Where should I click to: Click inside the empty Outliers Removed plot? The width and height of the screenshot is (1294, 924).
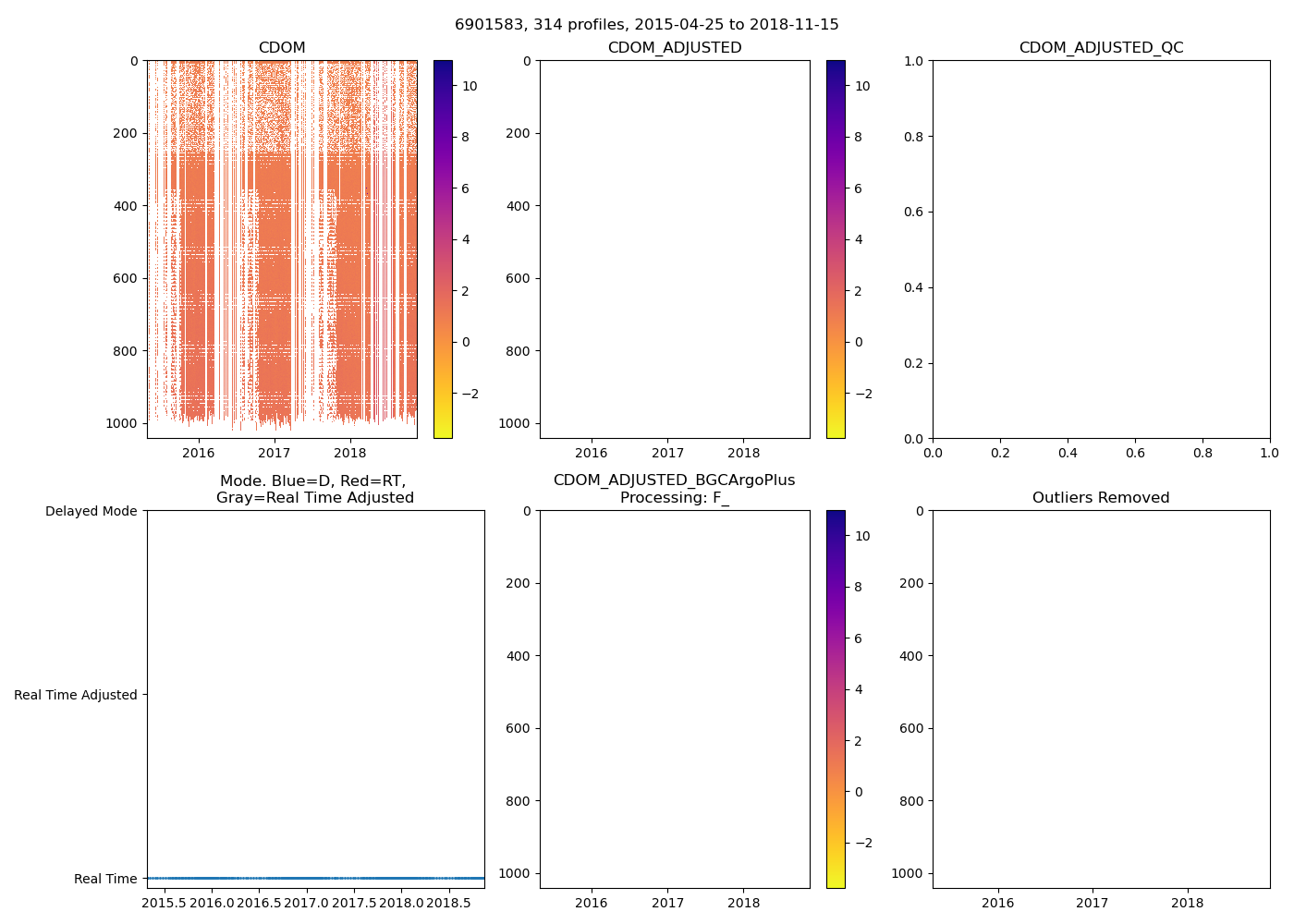tap(1101, 699)
